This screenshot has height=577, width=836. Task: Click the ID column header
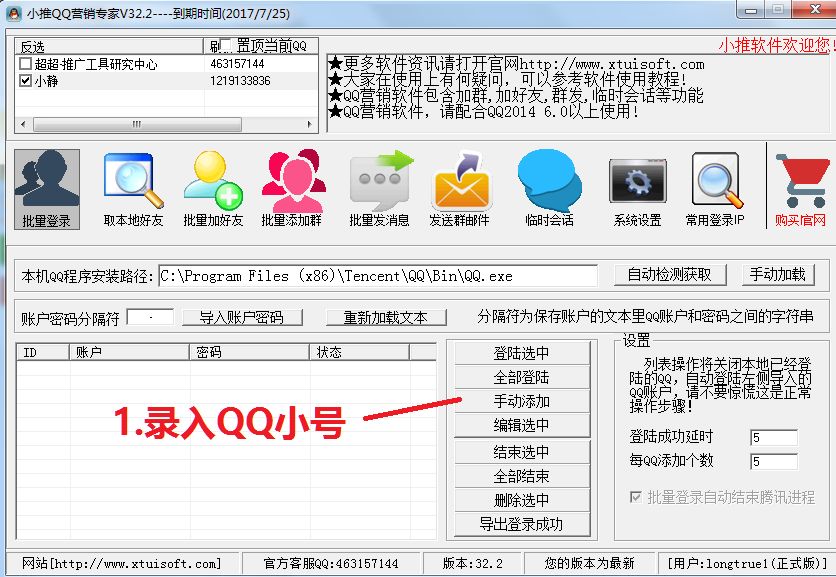tap(43, 352)
